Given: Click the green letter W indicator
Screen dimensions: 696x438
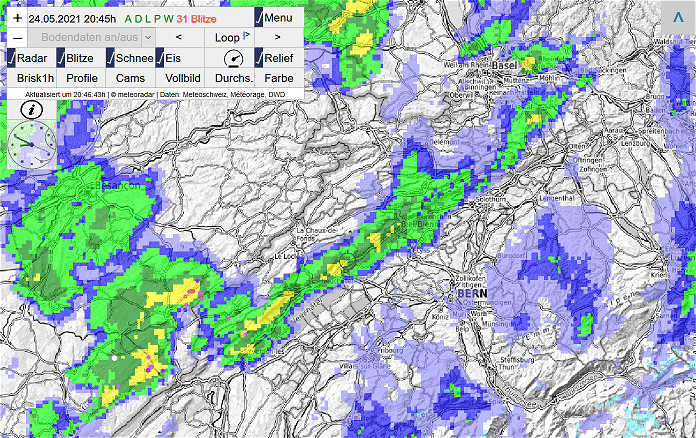Looking at the screenshot, I should pyautogui.click(x=168, y=19).
